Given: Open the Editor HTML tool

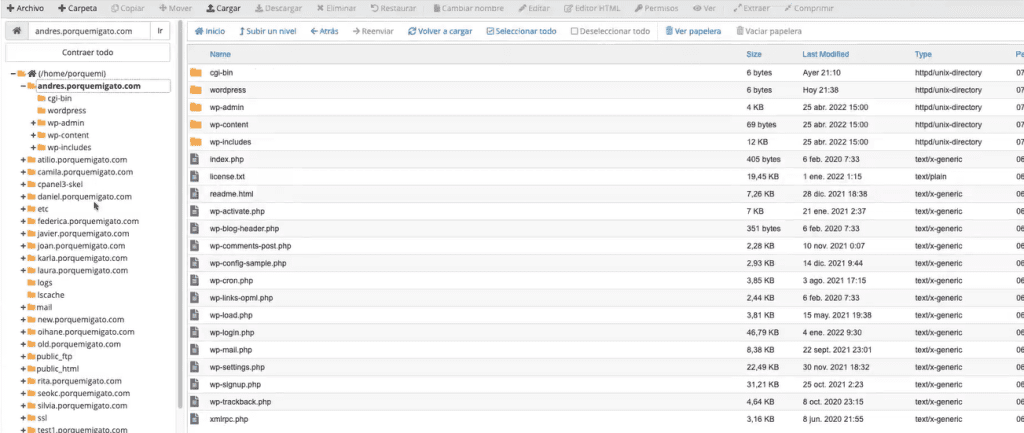Looking at the screenshot, I should (x=592, y=8).
